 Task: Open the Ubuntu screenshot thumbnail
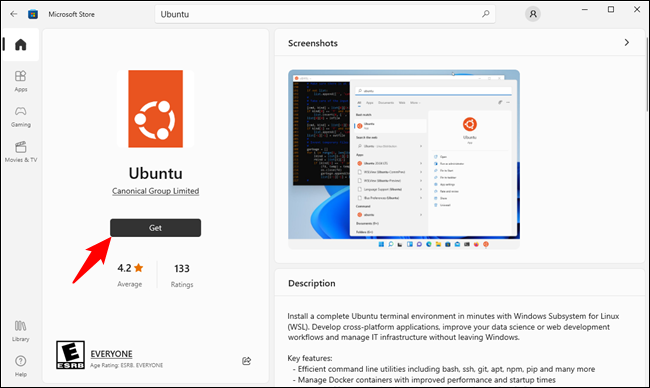pos(404,159)
